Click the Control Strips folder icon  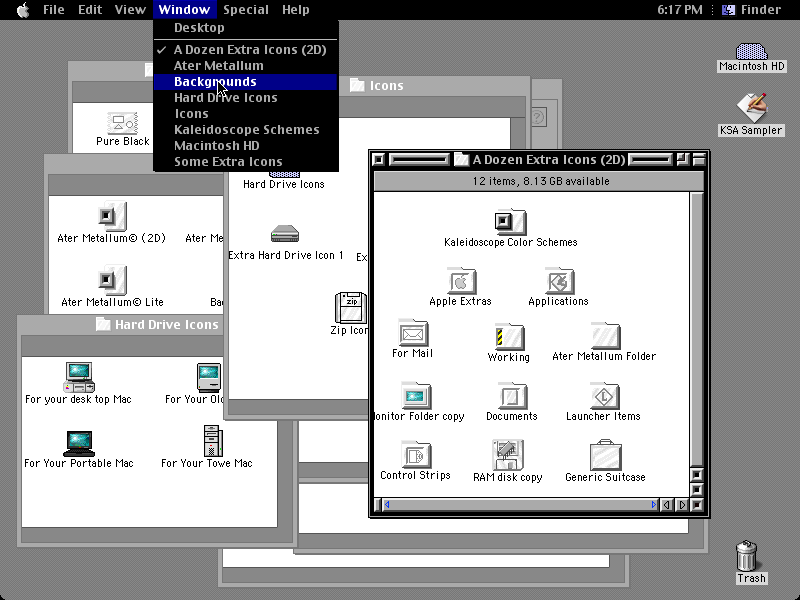416,455
